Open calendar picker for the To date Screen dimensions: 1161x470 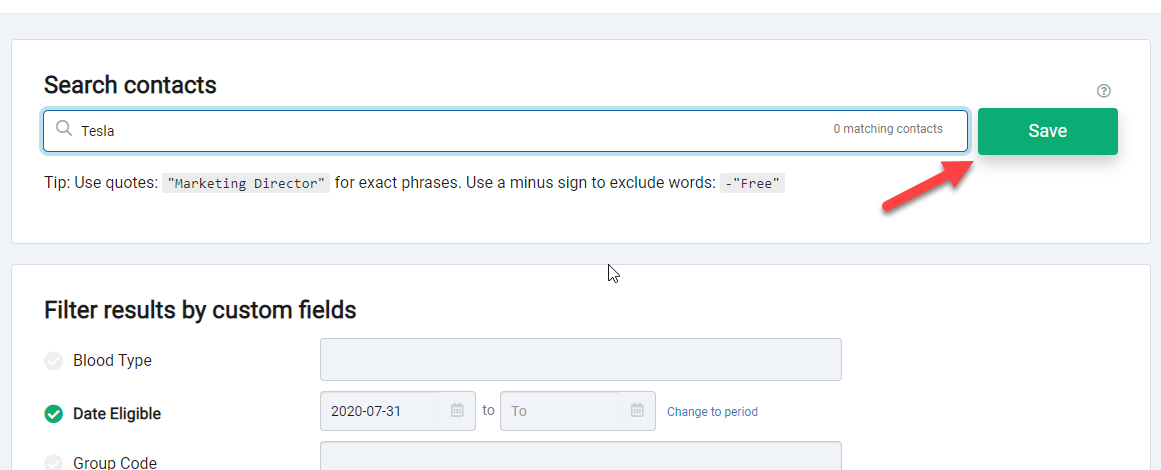tap(637, 411)
